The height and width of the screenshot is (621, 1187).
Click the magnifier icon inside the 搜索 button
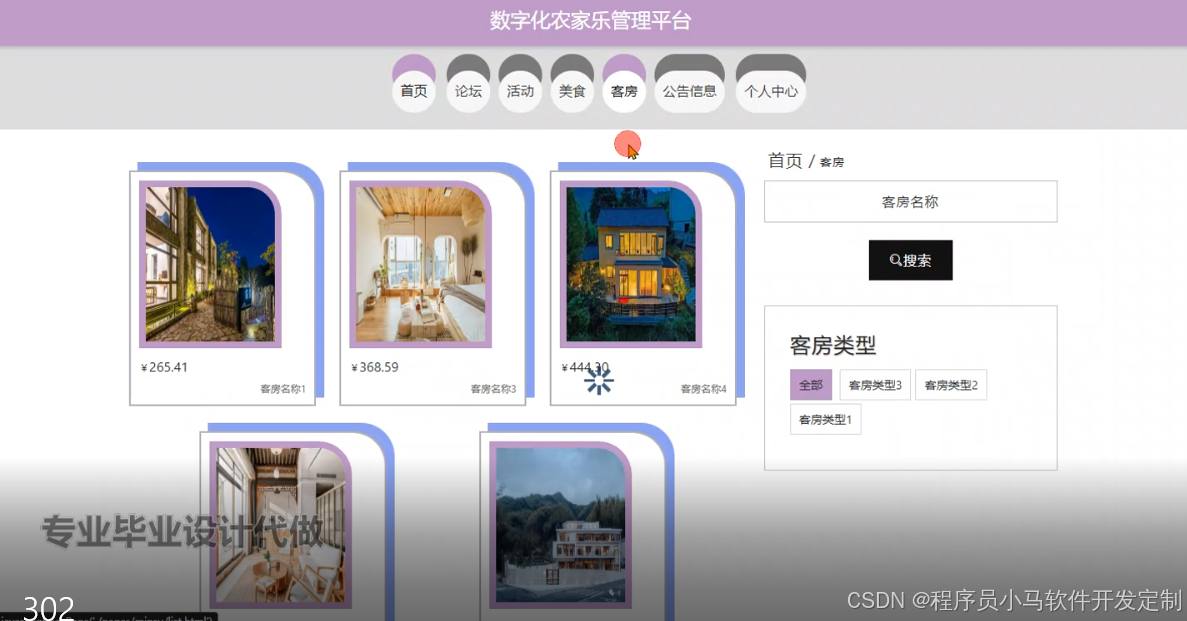894,259
